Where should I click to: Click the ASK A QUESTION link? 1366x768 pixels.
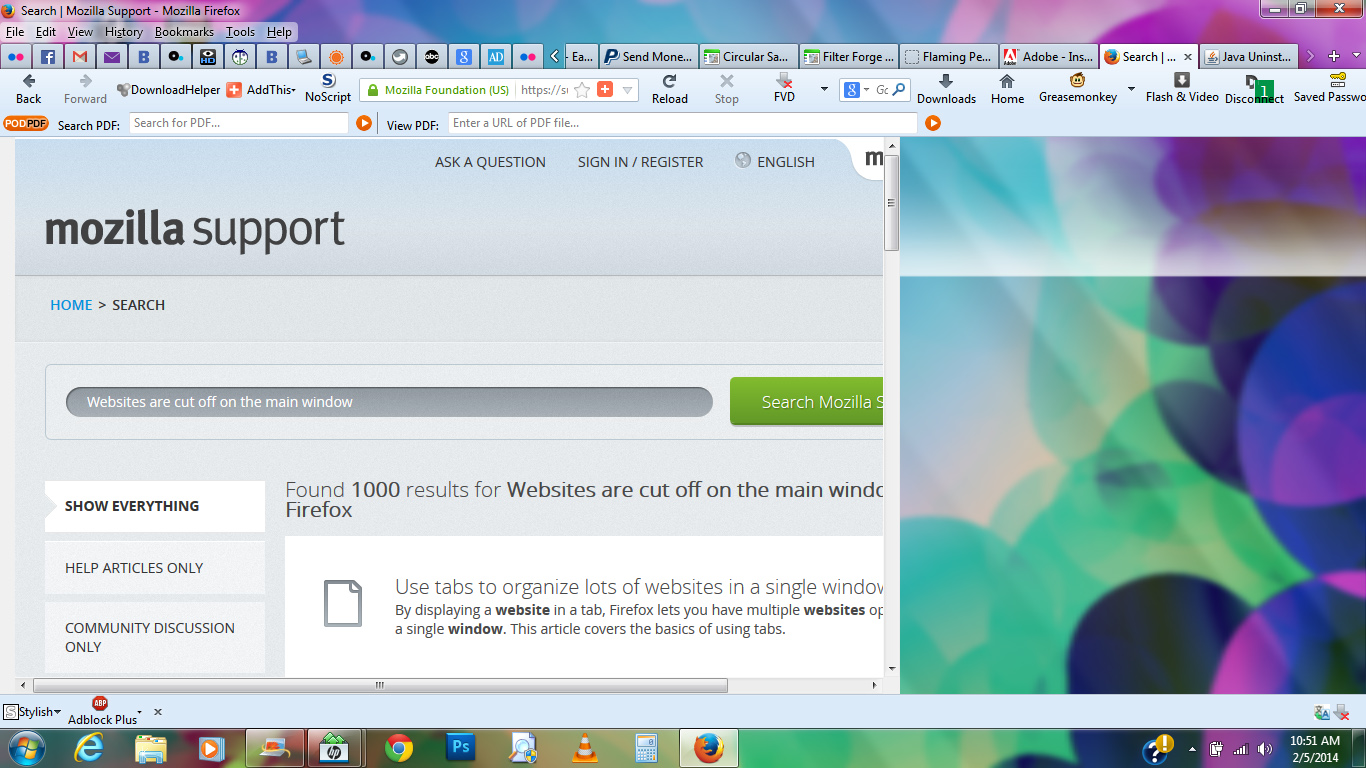pos(490,162)
